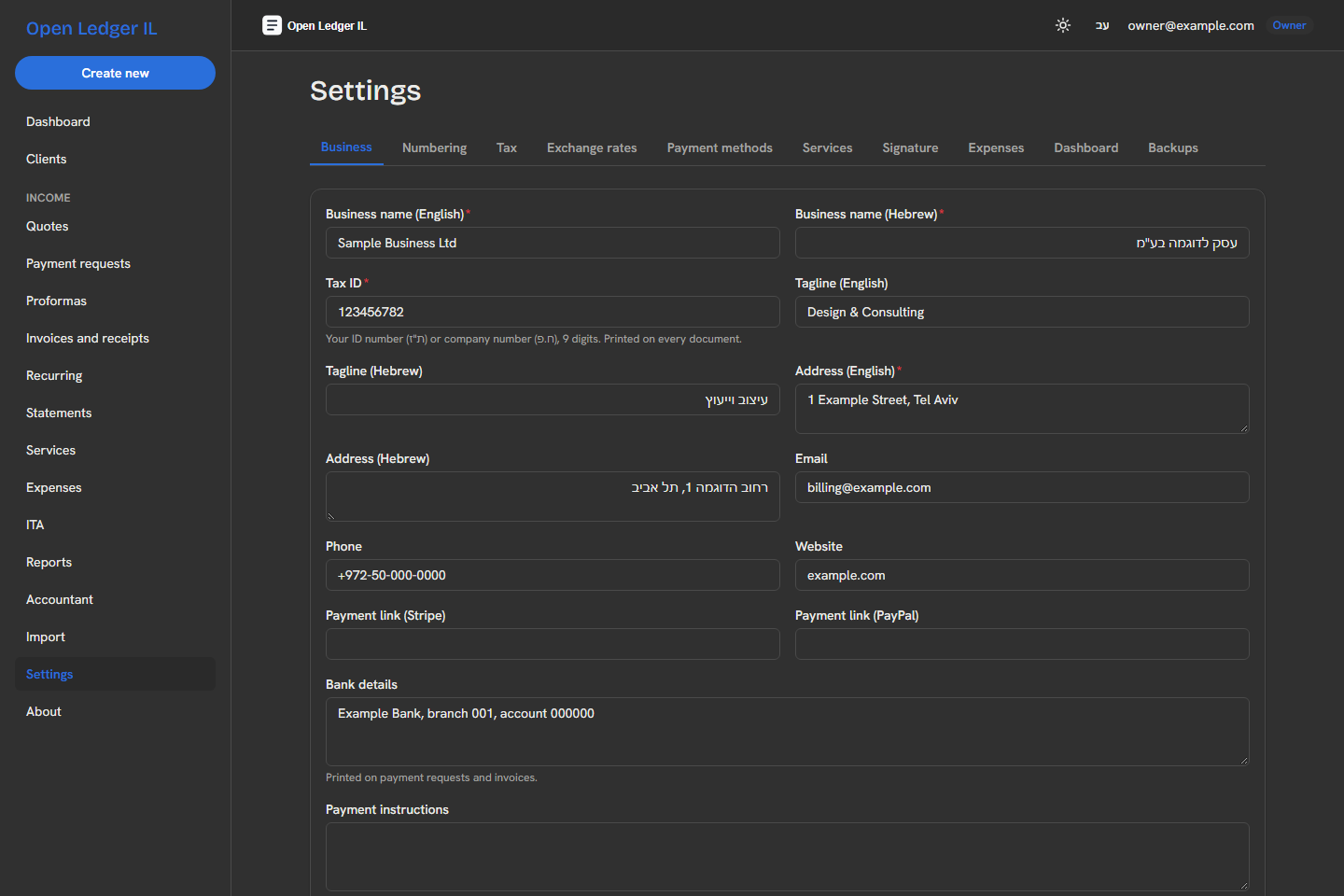1344x896 pixels.
Task: Click the Tax ID input field
Action: pyautogui.click(x=553, y=312)
